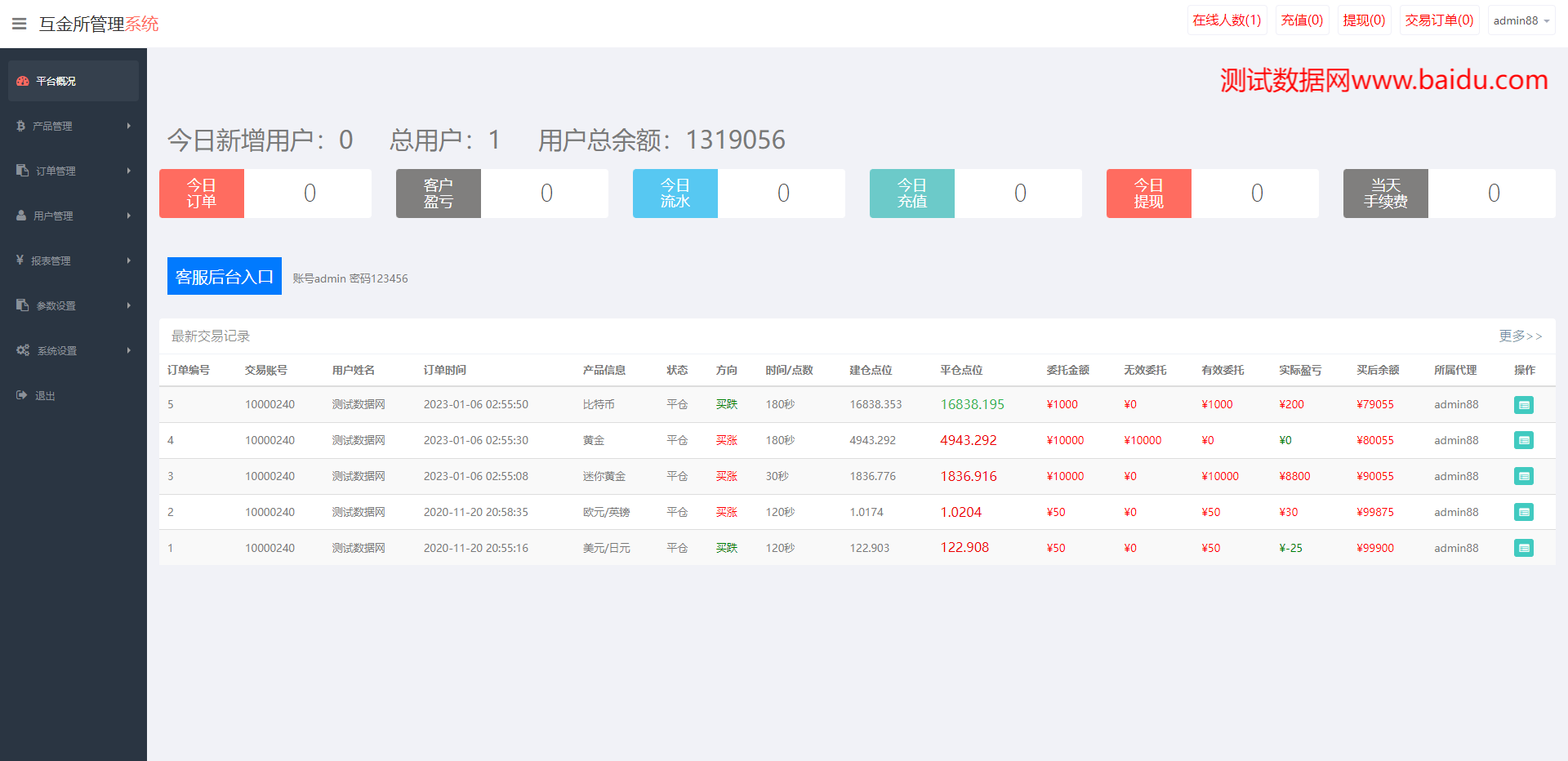Image resolution: width=1568 pixels, height=761 pixels.
Task: Open the admin88 account dropdown
Action: point(1521,20)
